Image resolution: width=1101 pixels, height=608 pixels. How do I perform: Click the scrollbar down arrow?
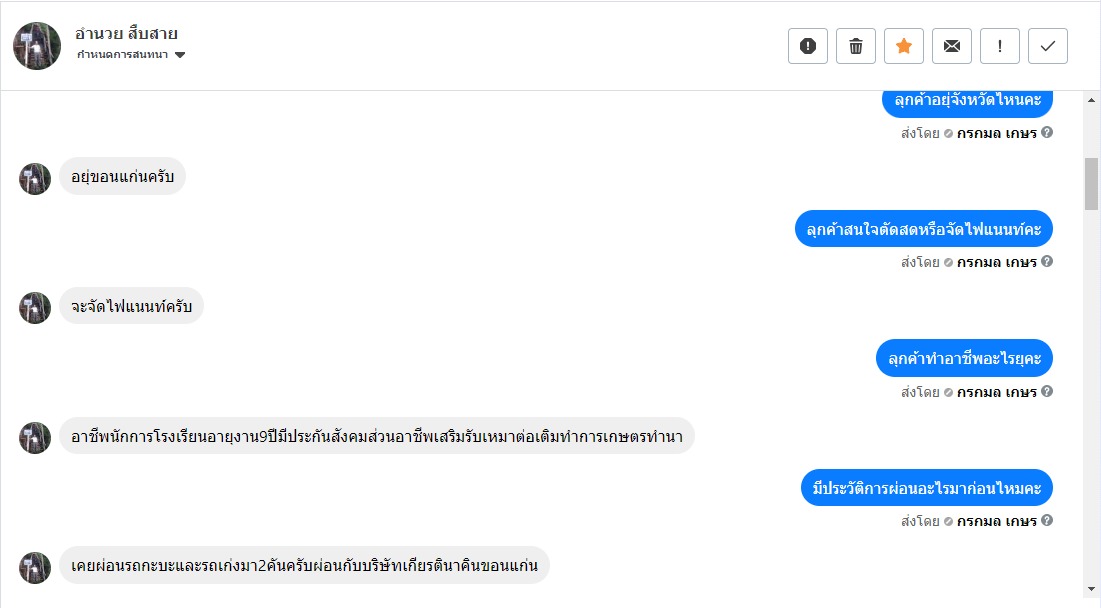(x=1091, y=589)
